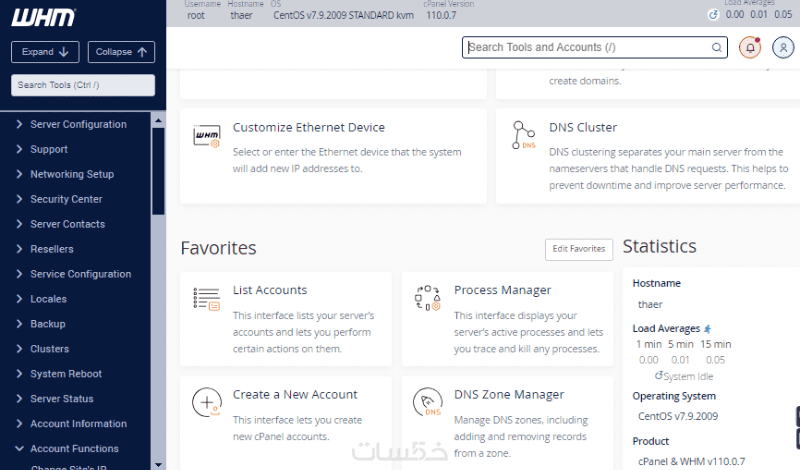Viewport: 800px width, 470px height.
Task: Click the Load Averages pin icon in Statistics
Action: (708, 329)
